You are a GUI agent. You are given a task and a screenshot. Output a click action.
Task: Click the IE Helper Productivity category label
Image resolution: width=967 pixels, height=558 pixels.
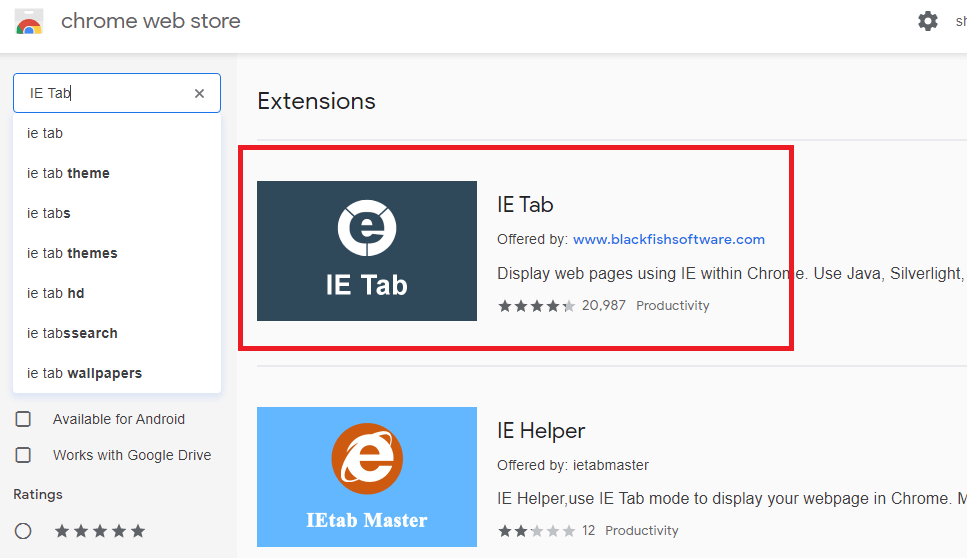tap(641, 531)
